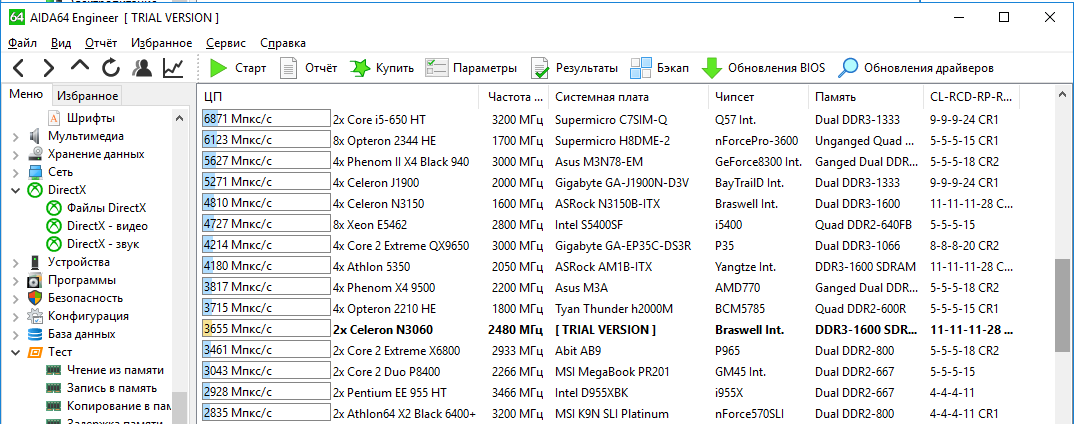The height and width of the screenshot is (424, 1074).
Task: Go up one level with up arrow
Action: [x=80, y=68]
